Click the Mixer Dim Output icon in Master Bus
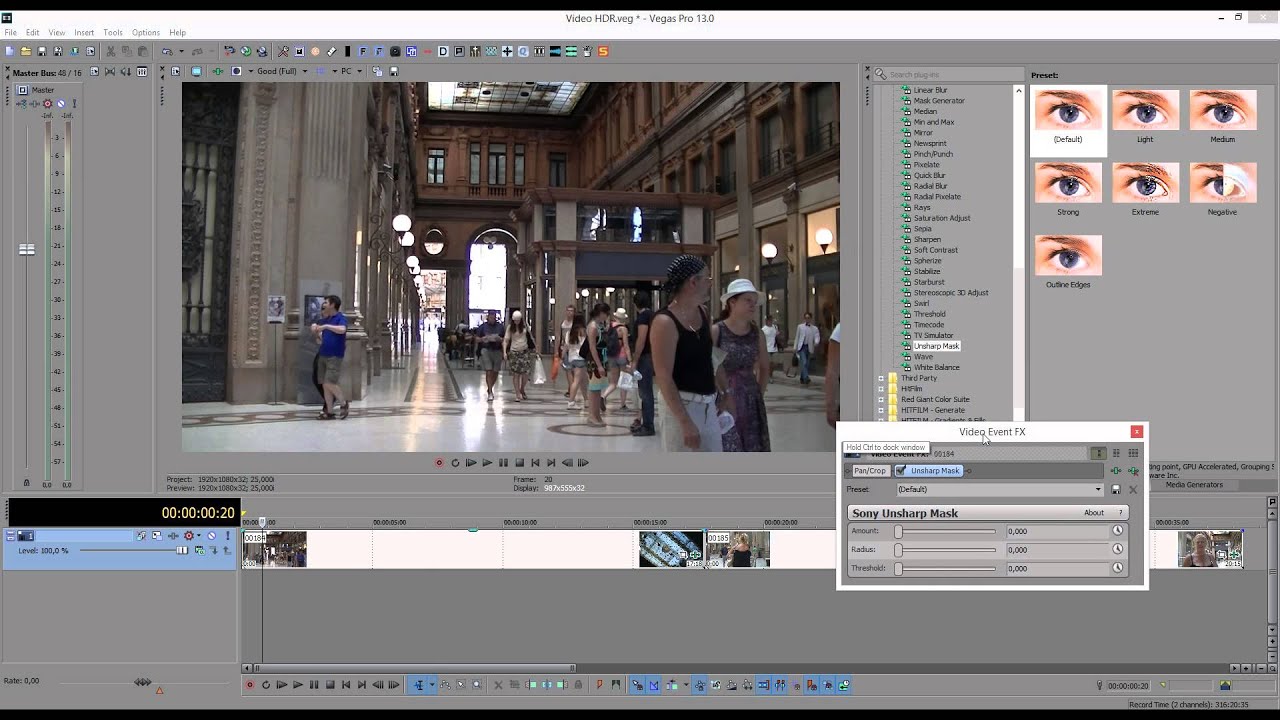 [126, 71]
